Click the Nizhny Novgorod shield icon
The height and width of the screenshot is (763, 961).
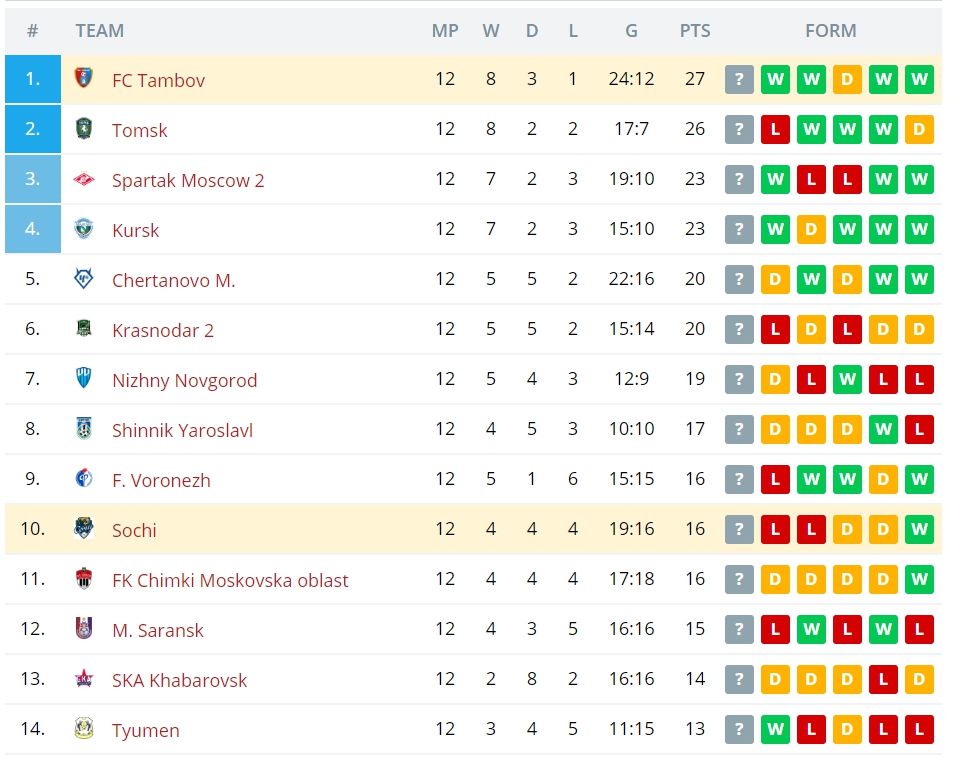(x=84, y=379)
